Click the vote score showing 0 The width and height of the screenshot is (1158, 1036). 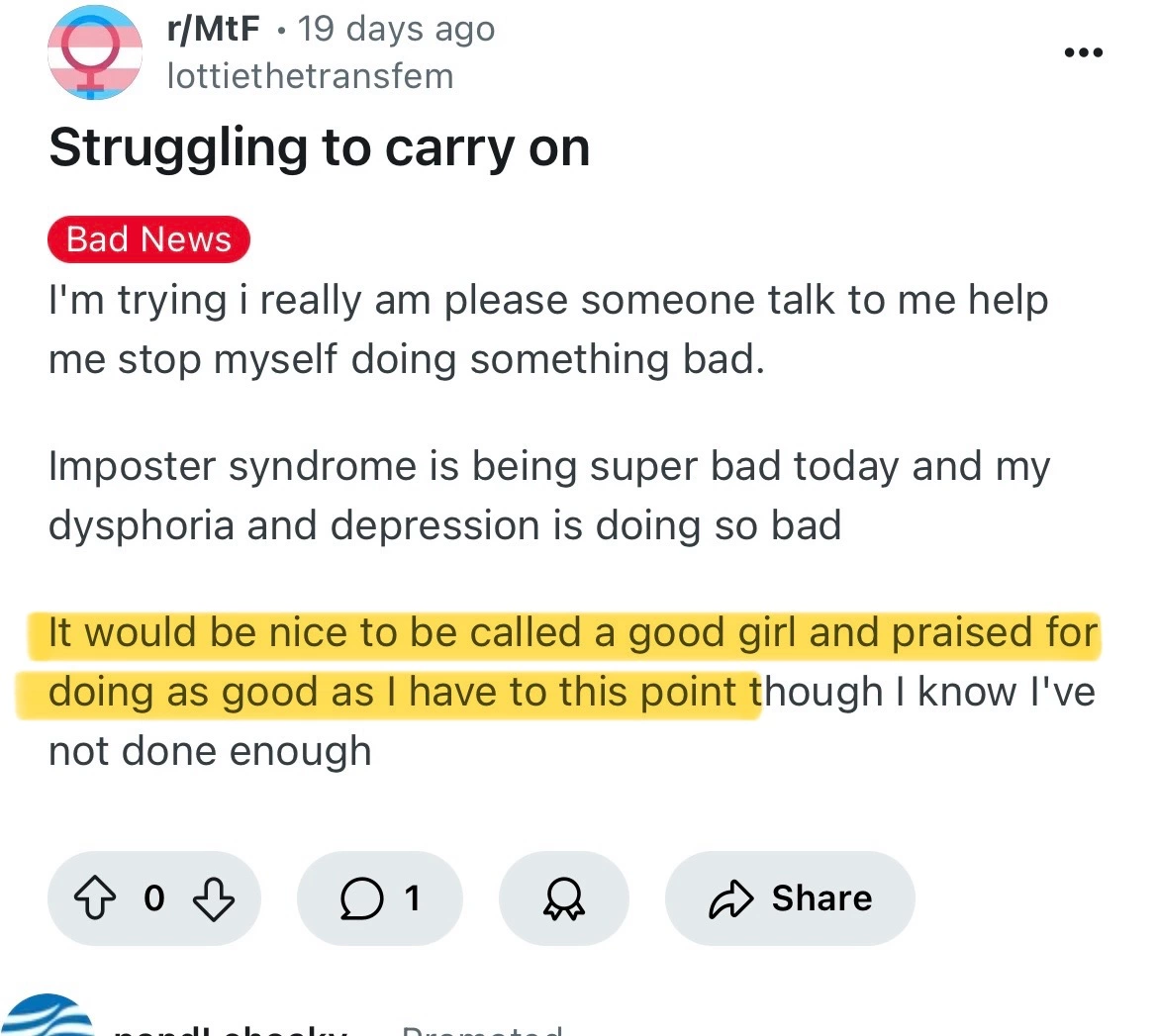[153, 898]
